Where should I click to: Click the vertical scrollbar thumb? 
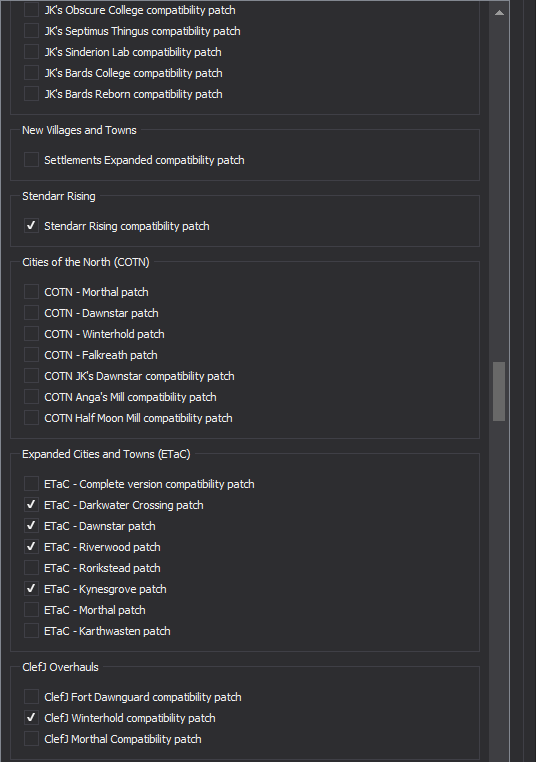499,391
